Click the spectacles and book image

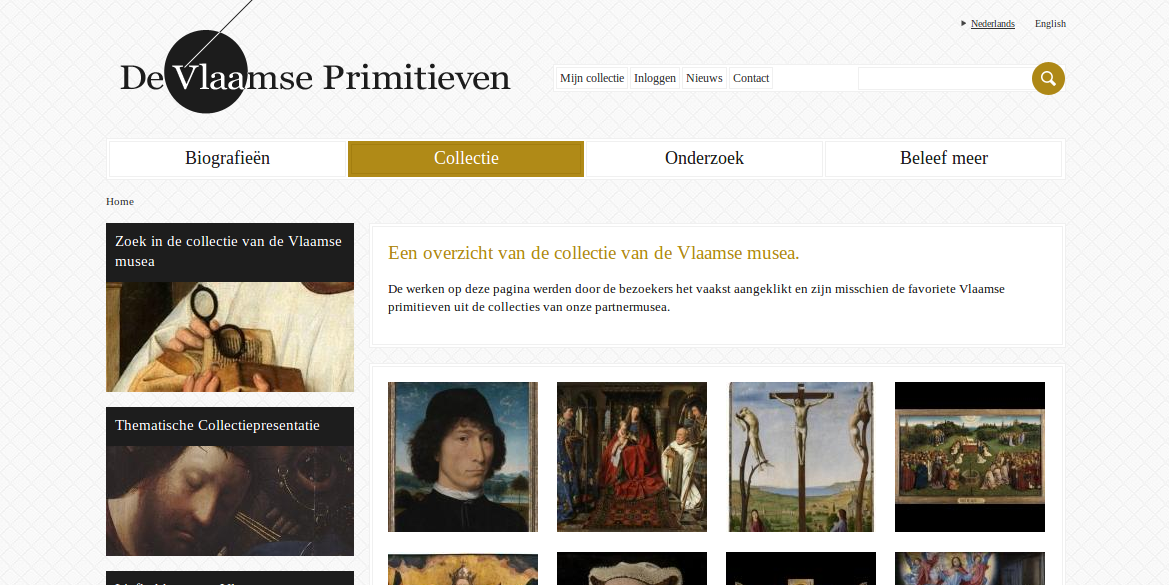[x=230, y=337]
